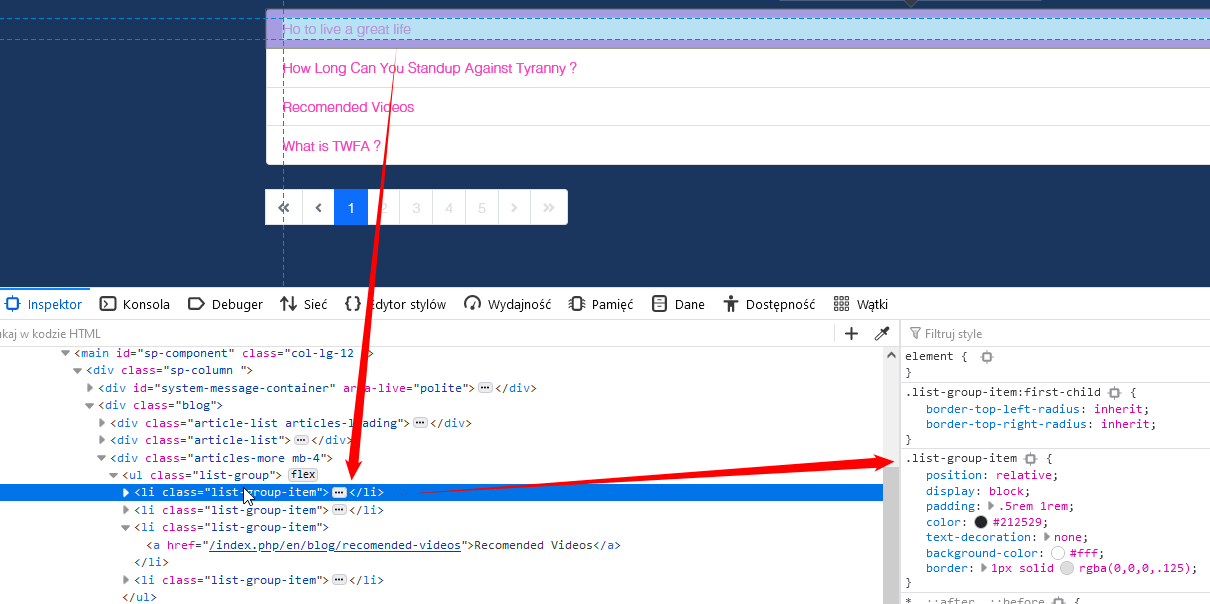1210x604 pixels.
Task: Open the Sieć network tab
Action: point(303,304)
